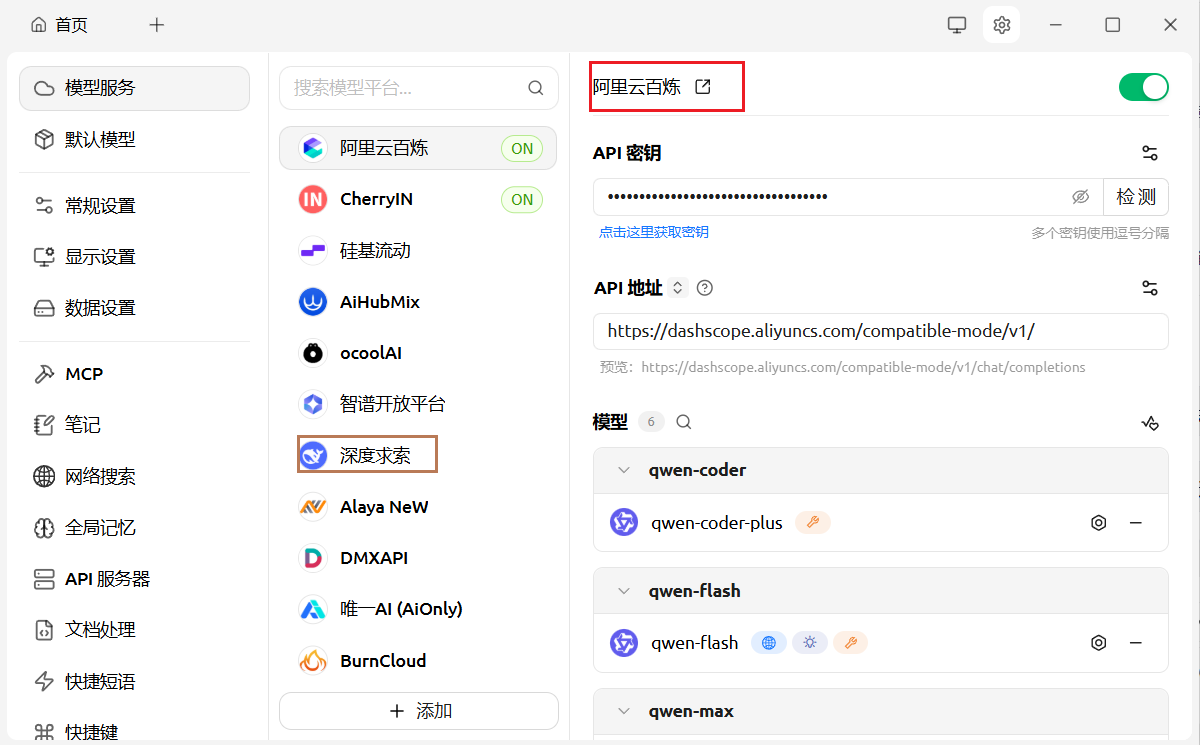Select ocoolAI provider
This screenshot has width=1200, height=745.
418,353
